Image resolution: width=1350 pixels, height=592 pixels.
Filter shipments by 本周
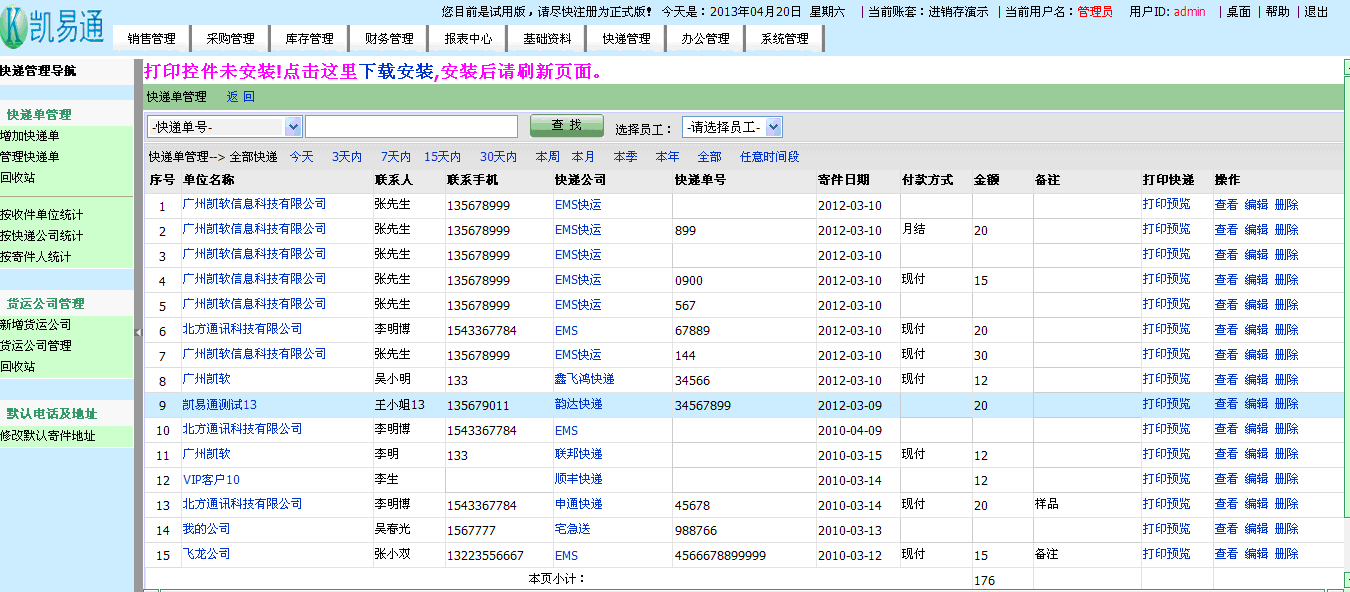tap(547, 157)
